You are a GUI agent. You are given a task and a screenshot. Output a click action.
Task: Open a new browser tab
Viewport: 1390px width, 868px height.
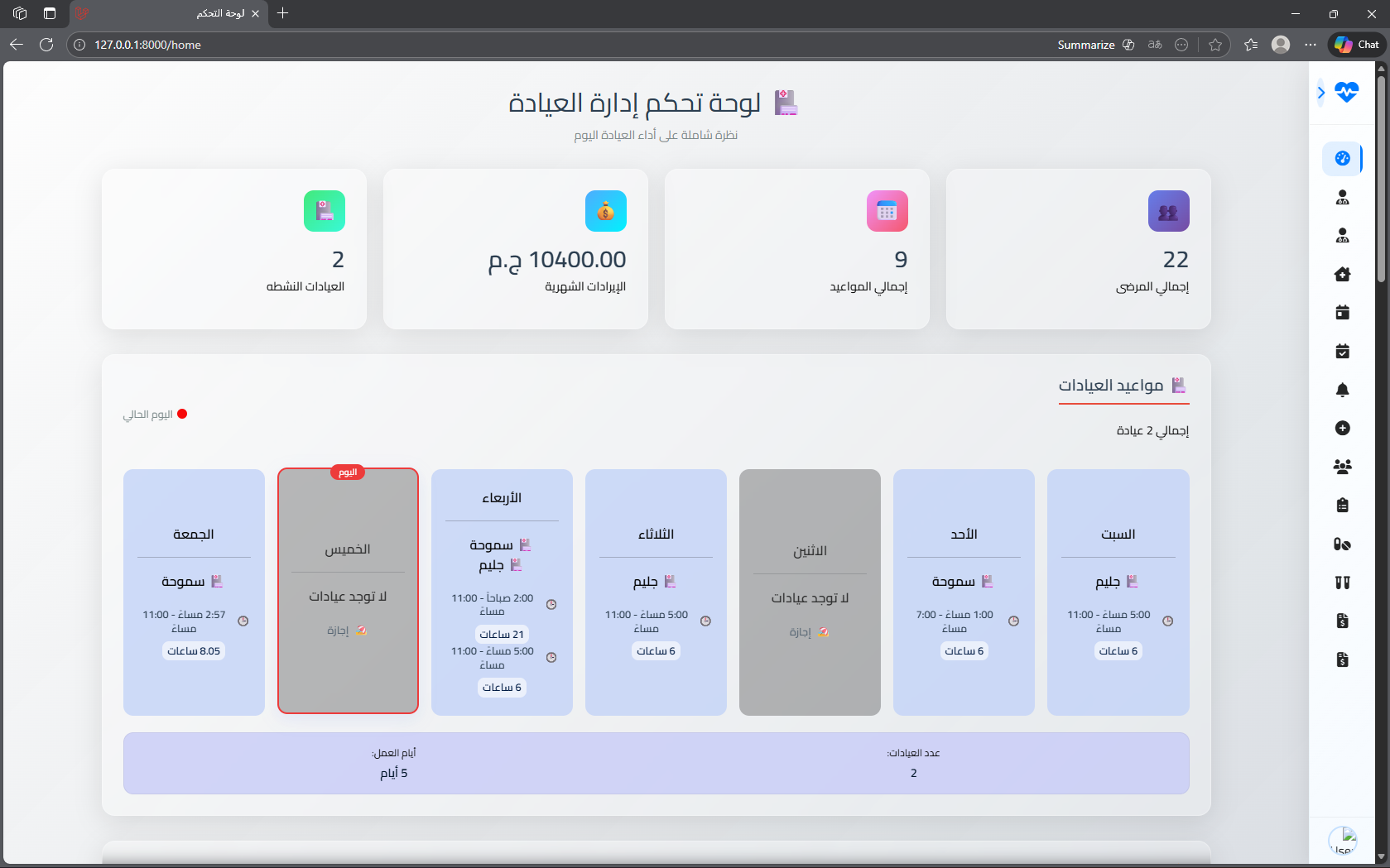click(283, 13)
